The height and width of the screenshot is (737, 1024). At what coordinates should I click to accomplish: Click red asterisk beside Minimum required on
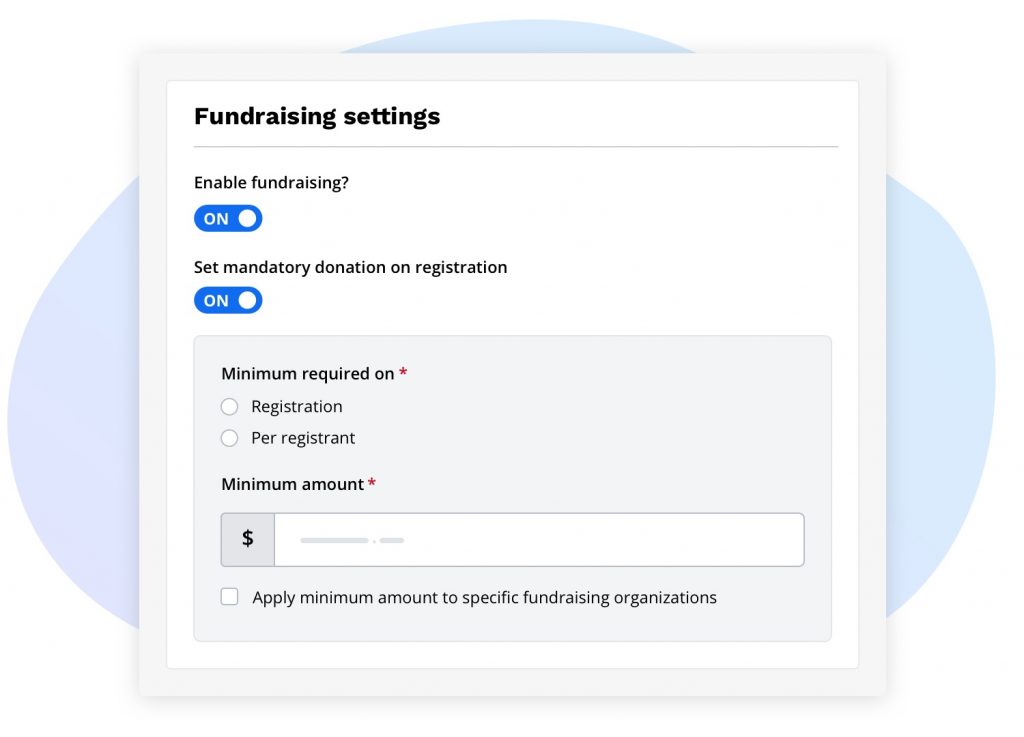403,373
